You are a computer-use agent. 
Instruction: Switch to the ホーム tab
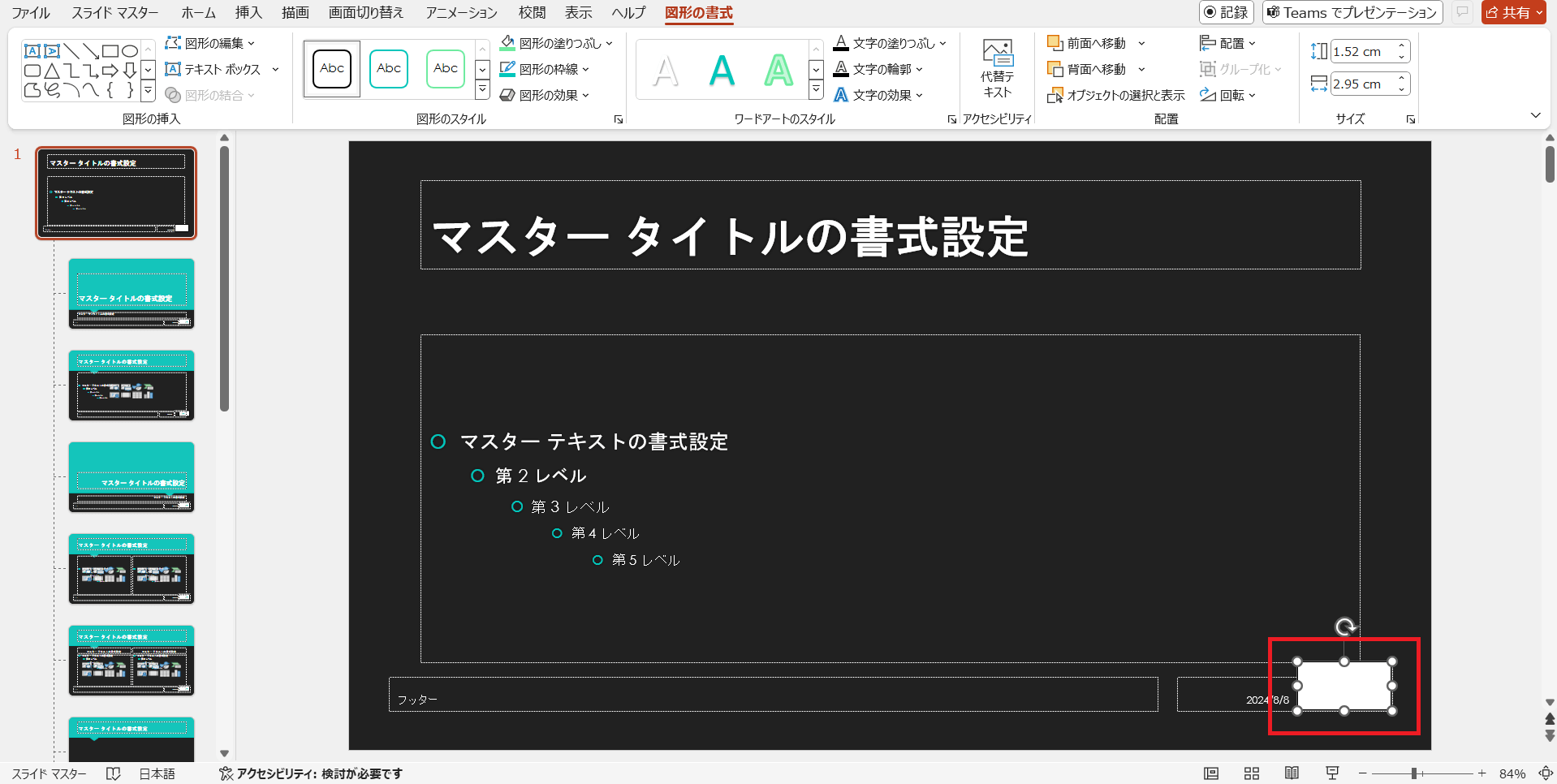(x=199, y=12)
